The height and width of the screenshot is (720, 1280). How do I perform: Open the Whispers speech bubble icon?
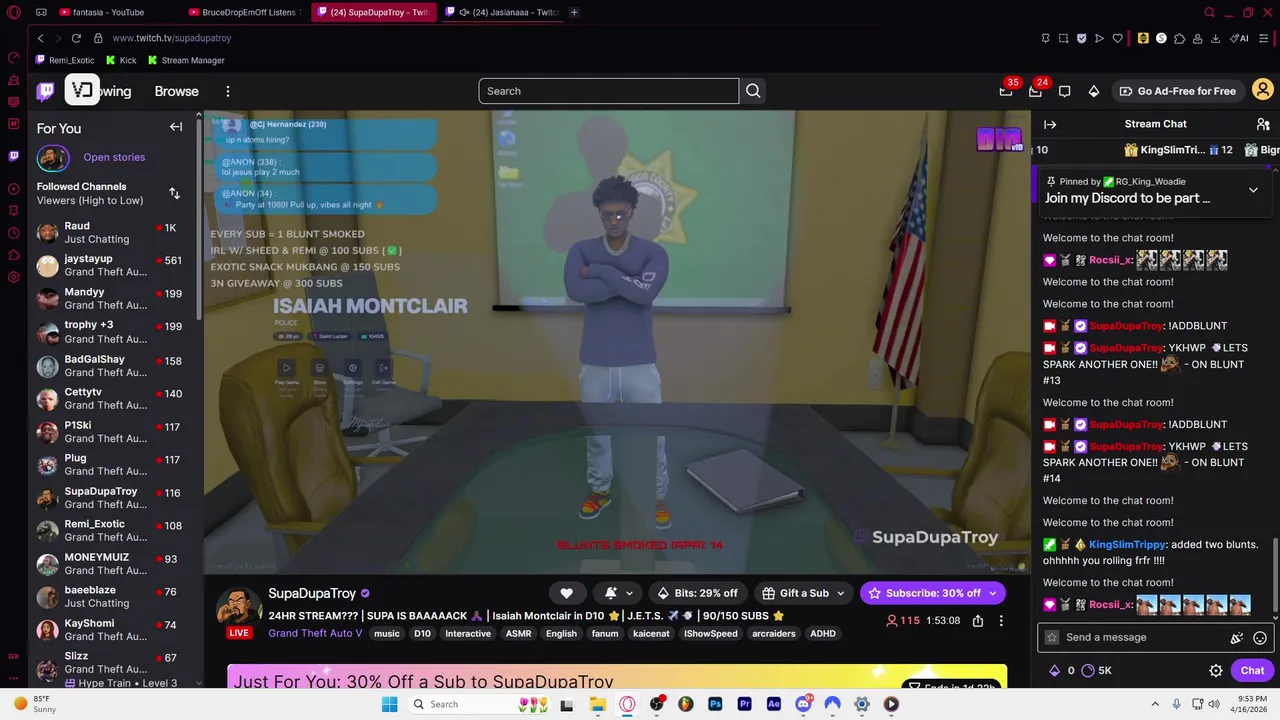pos(1064,91)
